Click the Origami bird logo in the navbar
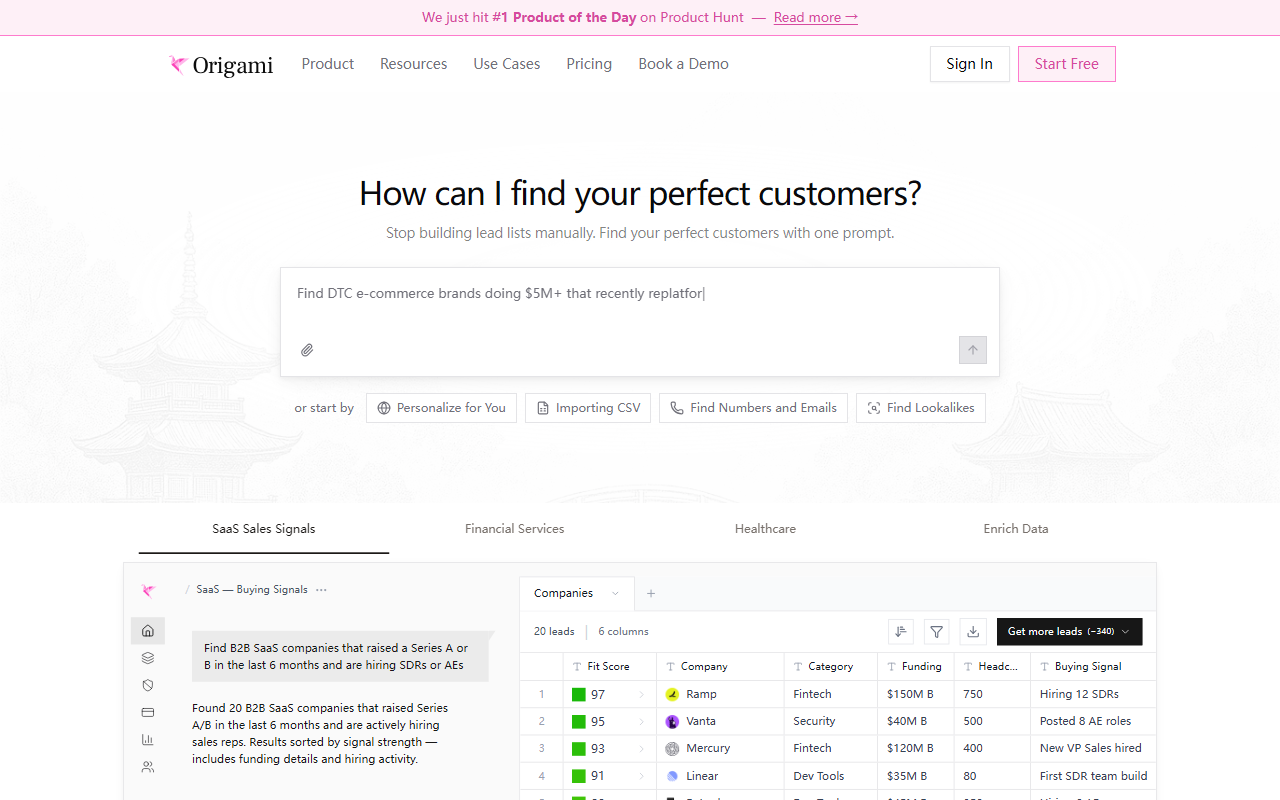 (x=179, y=65)
